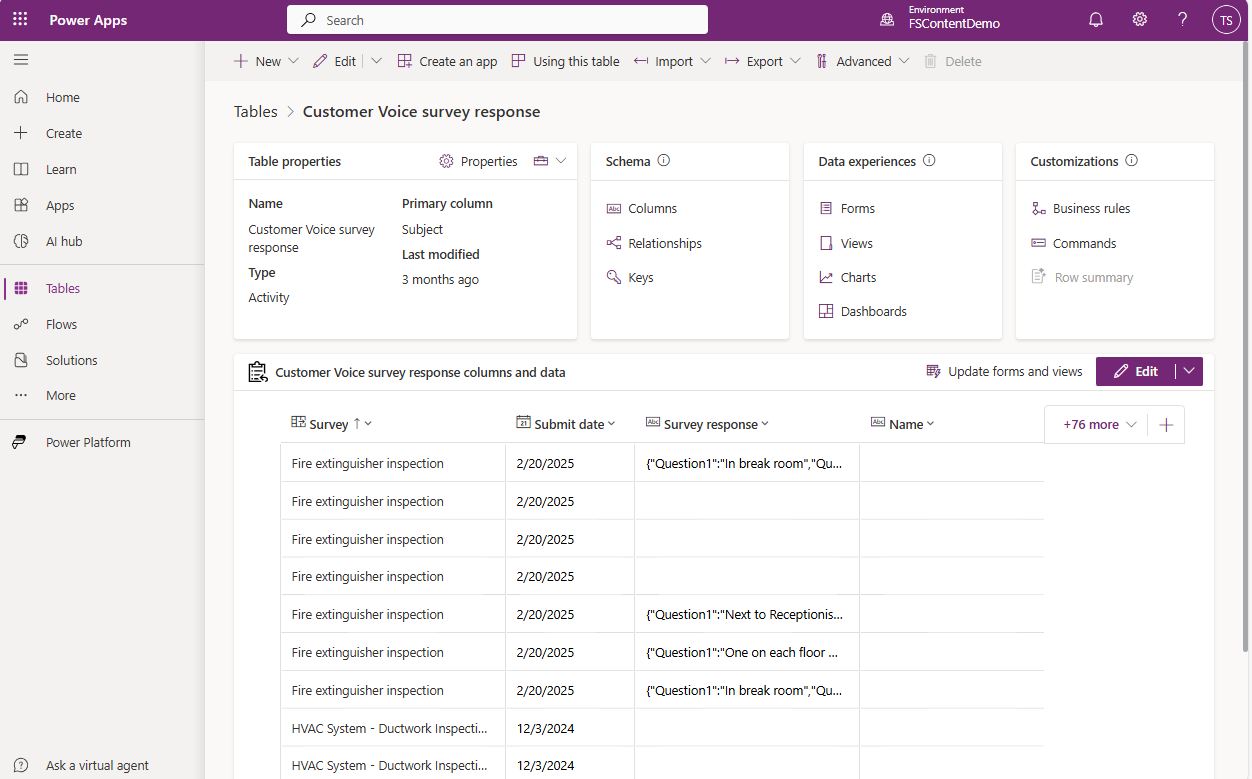1252x779 pixels.
Task: Click the Data experiences info icon
Action: click(929, 161)
